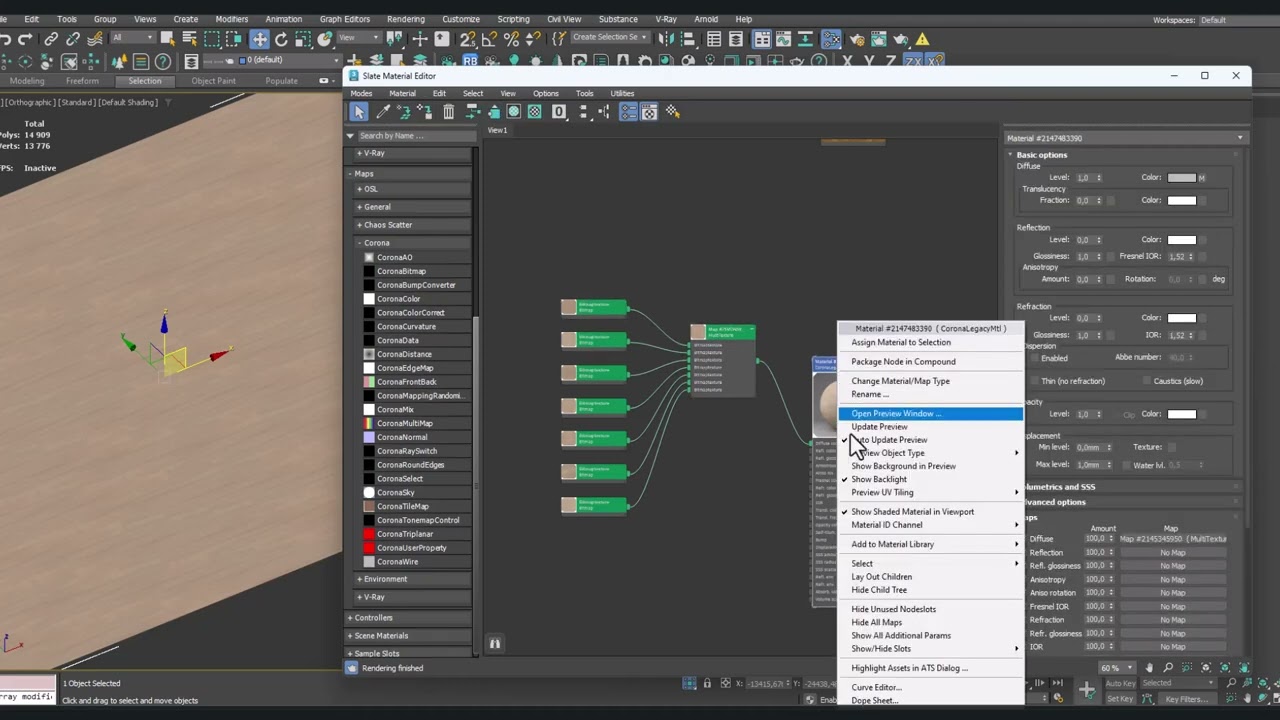Viewport: 1280px width, 720px height.
Task: Toggle Parameter Editor panel icon
Action: click(x=649, y=112)
